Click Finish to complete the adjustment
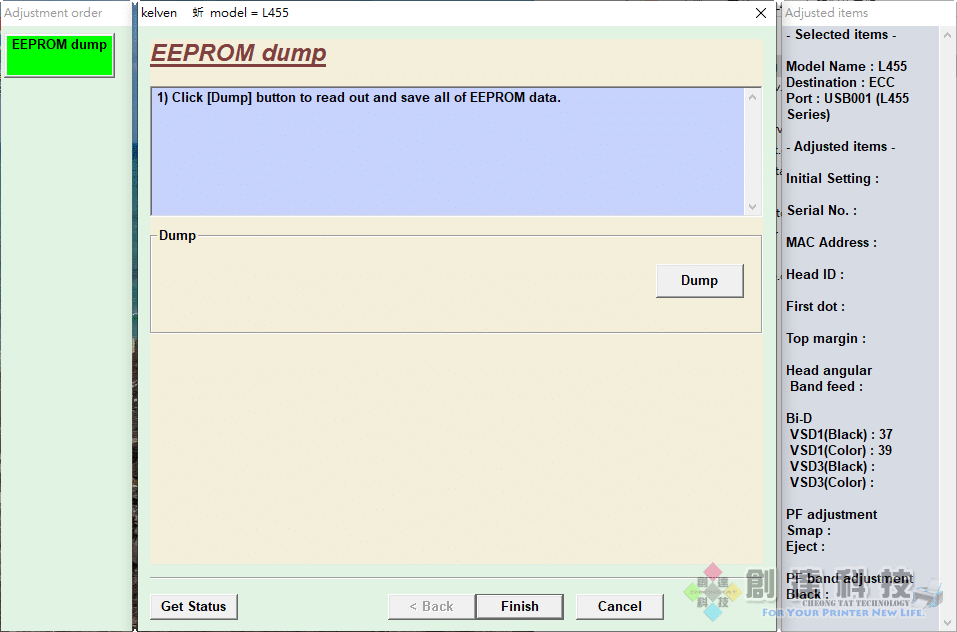957x632 pixels. point(519,606)
